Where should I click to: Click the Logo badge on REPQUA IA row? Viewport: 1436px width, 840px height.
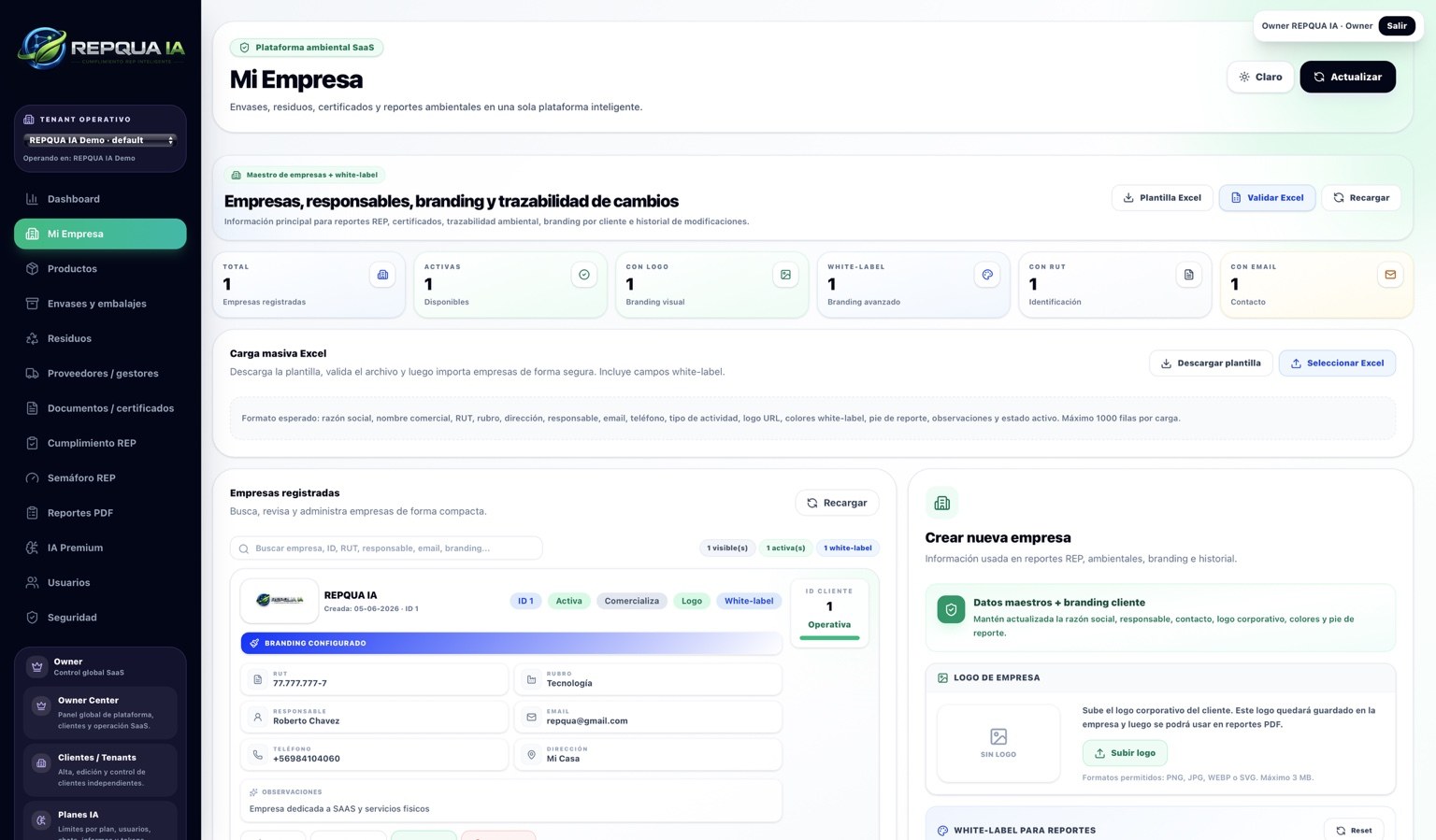[692, 601]
